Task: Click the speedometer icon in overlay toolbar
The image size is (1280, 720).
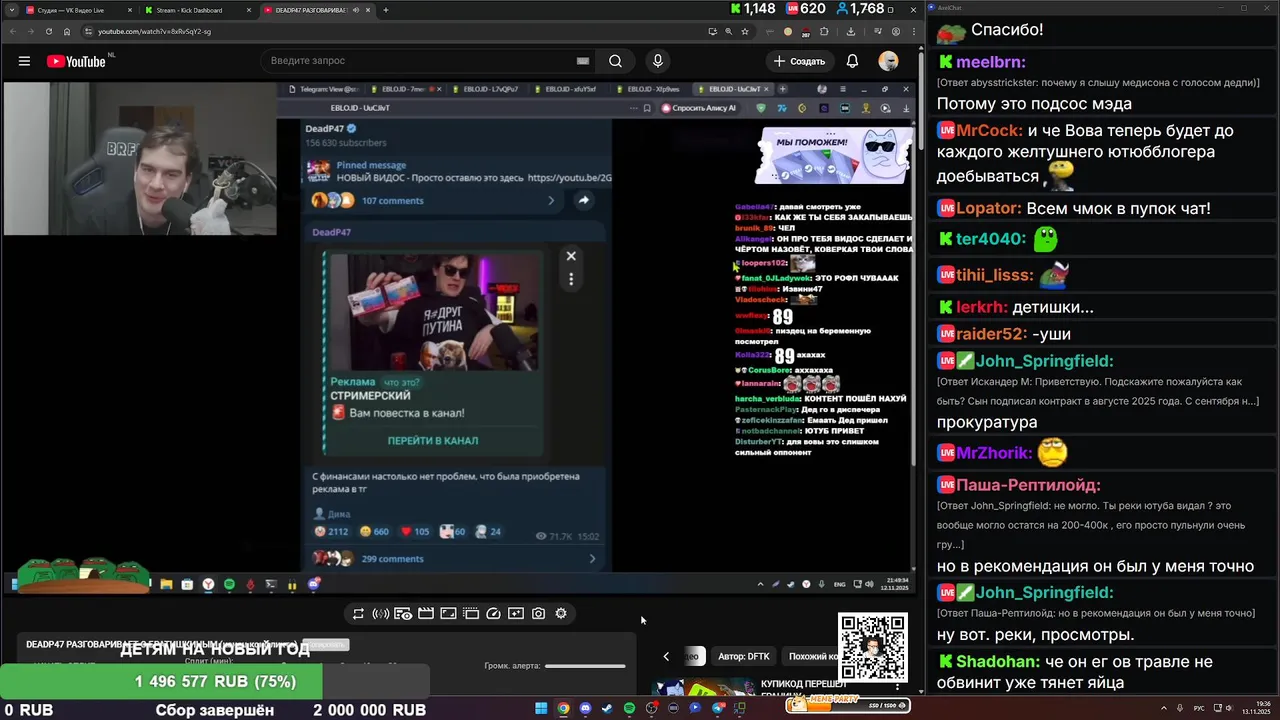Action: tap(493, 613)
